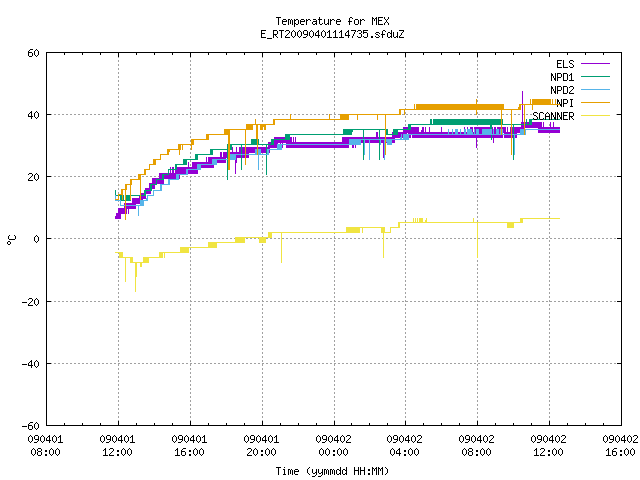Click the yellow SCANNER legend line sample
Viewport: 640px width, 480px height.
[595, 116]
